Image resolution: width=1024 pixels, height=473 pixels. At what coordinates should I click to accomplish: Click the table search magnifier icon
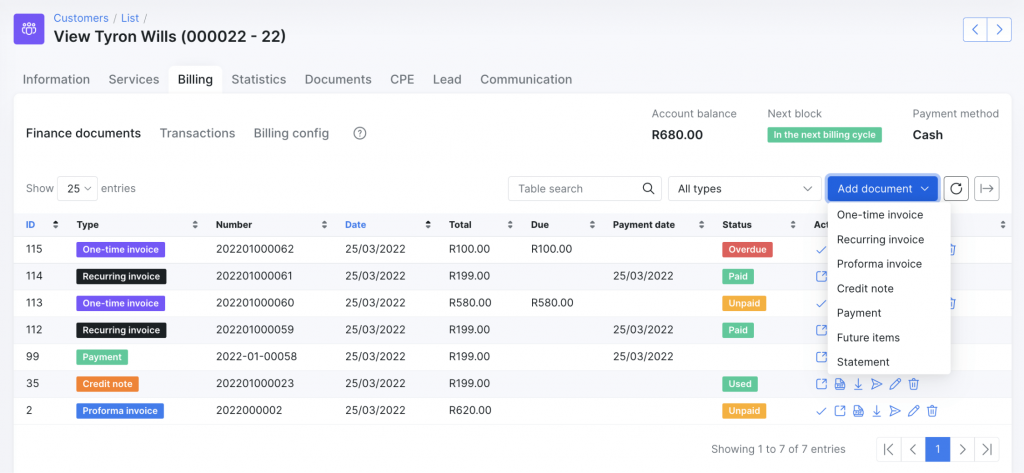click(x=648, y=188)
